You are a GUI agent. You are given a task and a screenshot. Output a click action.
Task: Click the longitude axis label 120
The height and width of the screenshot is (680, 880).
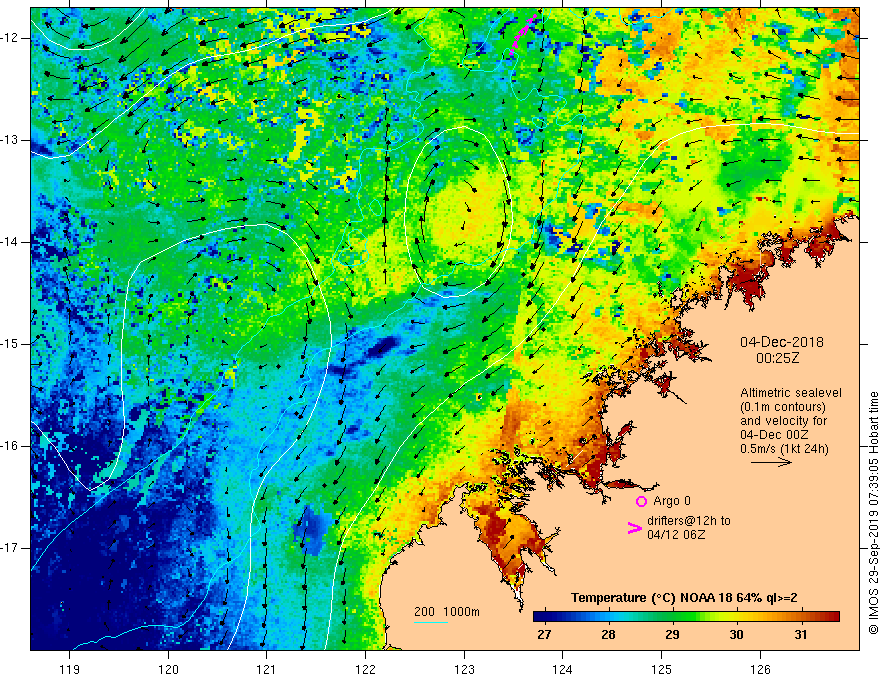point(168,669)
